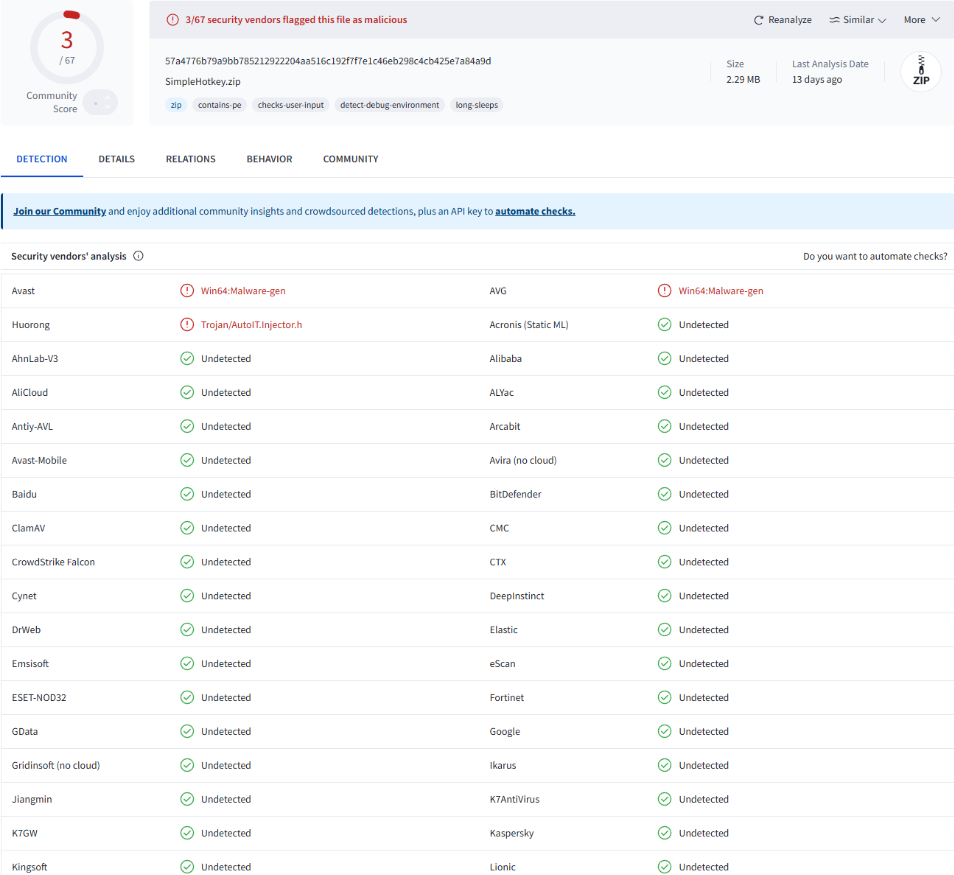Click the ALYac undetected checkmark
This screenshot has height=875, width=954.
pos(664,392)
